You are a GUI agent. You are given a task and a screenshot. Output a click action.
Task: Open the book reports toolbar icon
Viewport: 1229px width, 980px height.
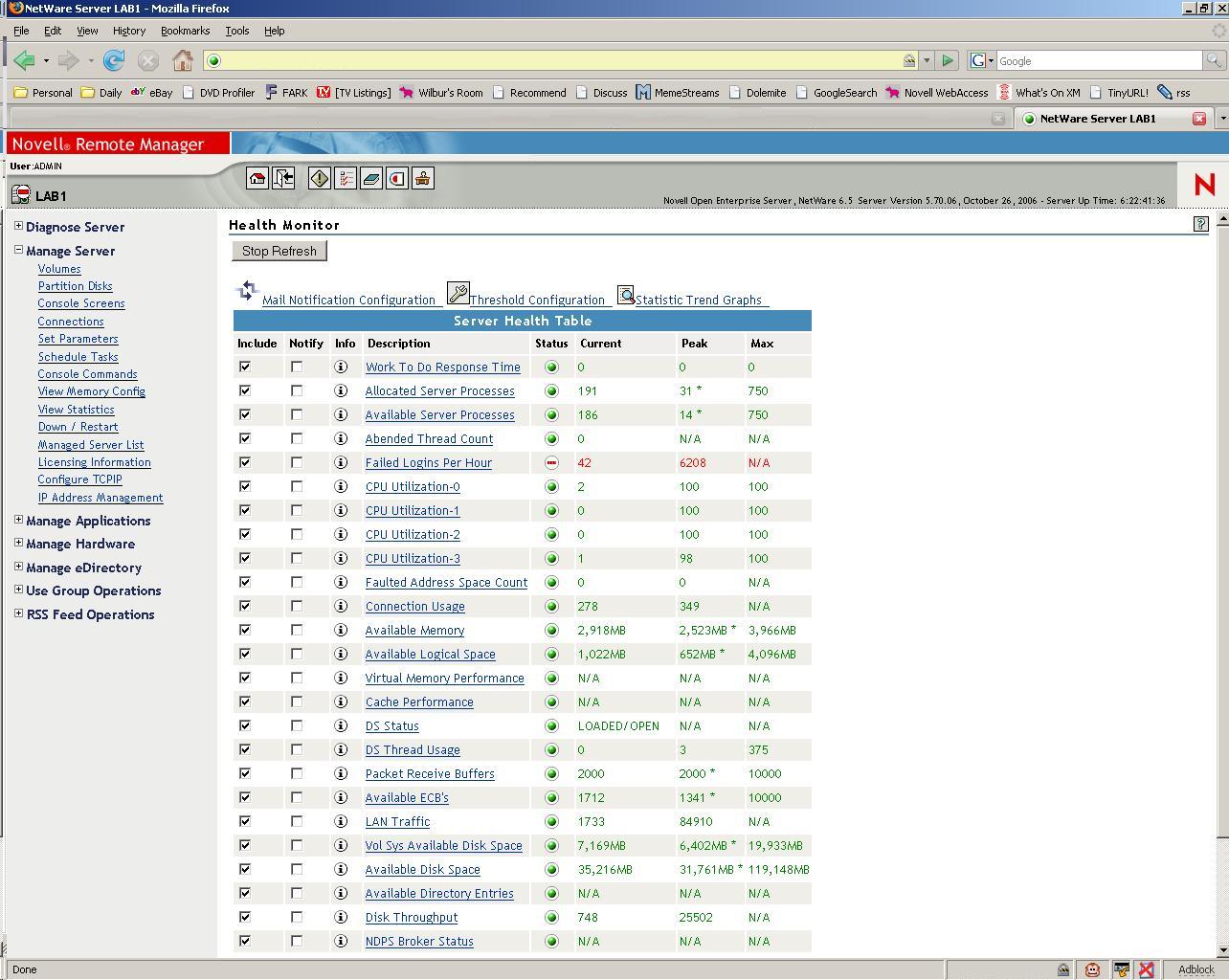(371, 178)
